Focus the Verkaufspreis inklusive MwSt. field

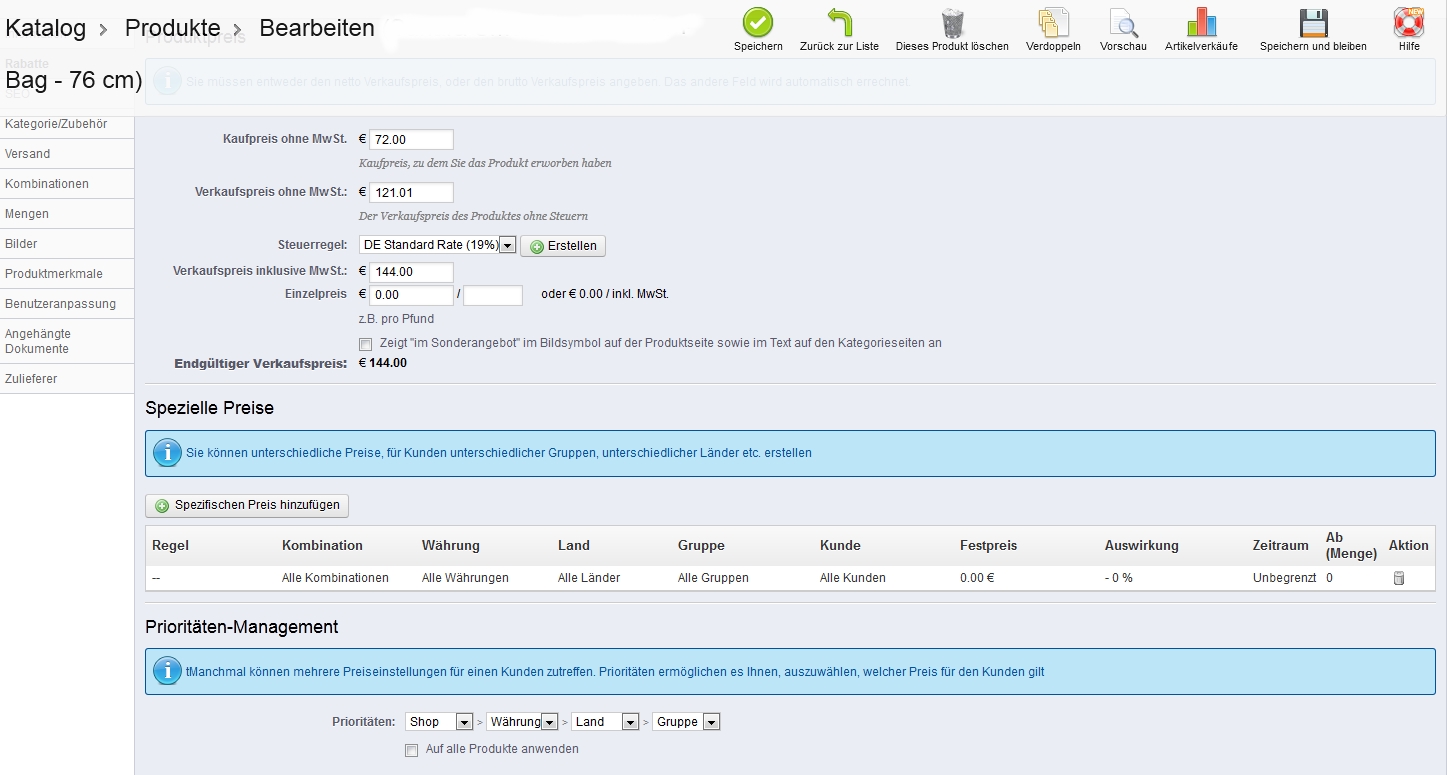coord(411,272)
